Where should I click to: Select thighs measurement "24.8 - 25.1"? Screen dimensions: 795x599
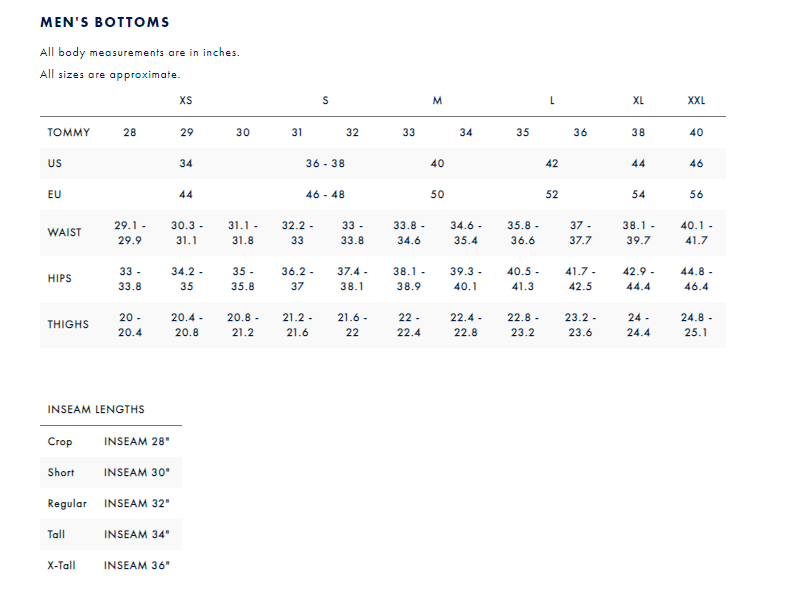click(x=696, y=325)
